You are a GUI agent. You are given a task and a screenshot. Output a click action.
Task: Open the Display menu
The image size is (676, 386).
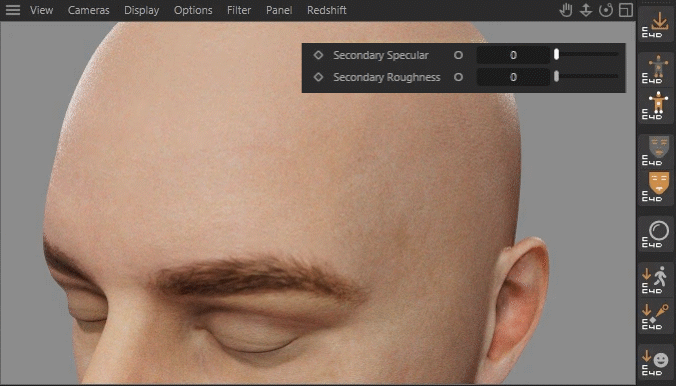tap(141, 10)
